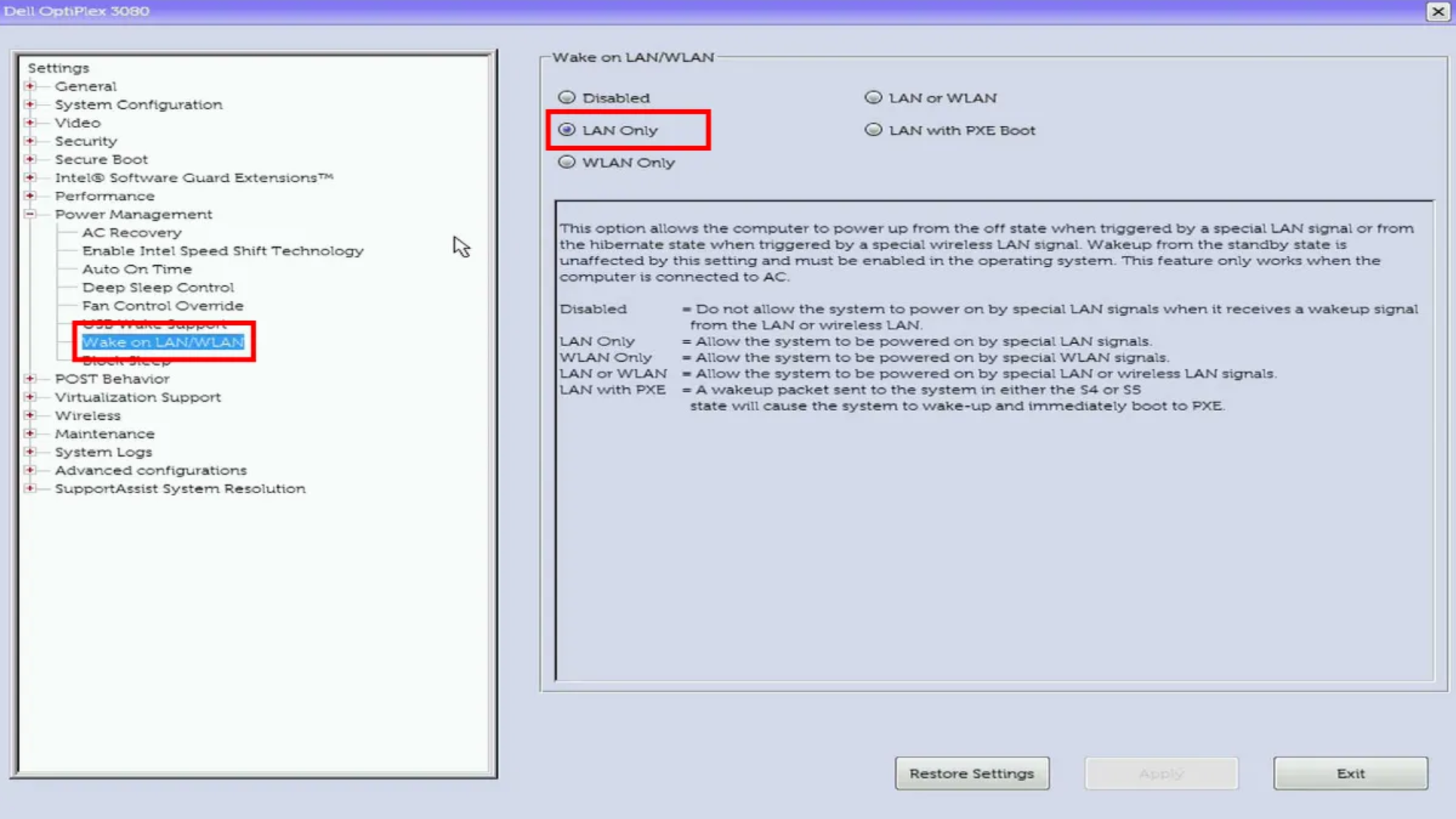1456x819 pixels.
Task: Choose LAN with PXE Boot option
Action: click(x=873, y=130)
